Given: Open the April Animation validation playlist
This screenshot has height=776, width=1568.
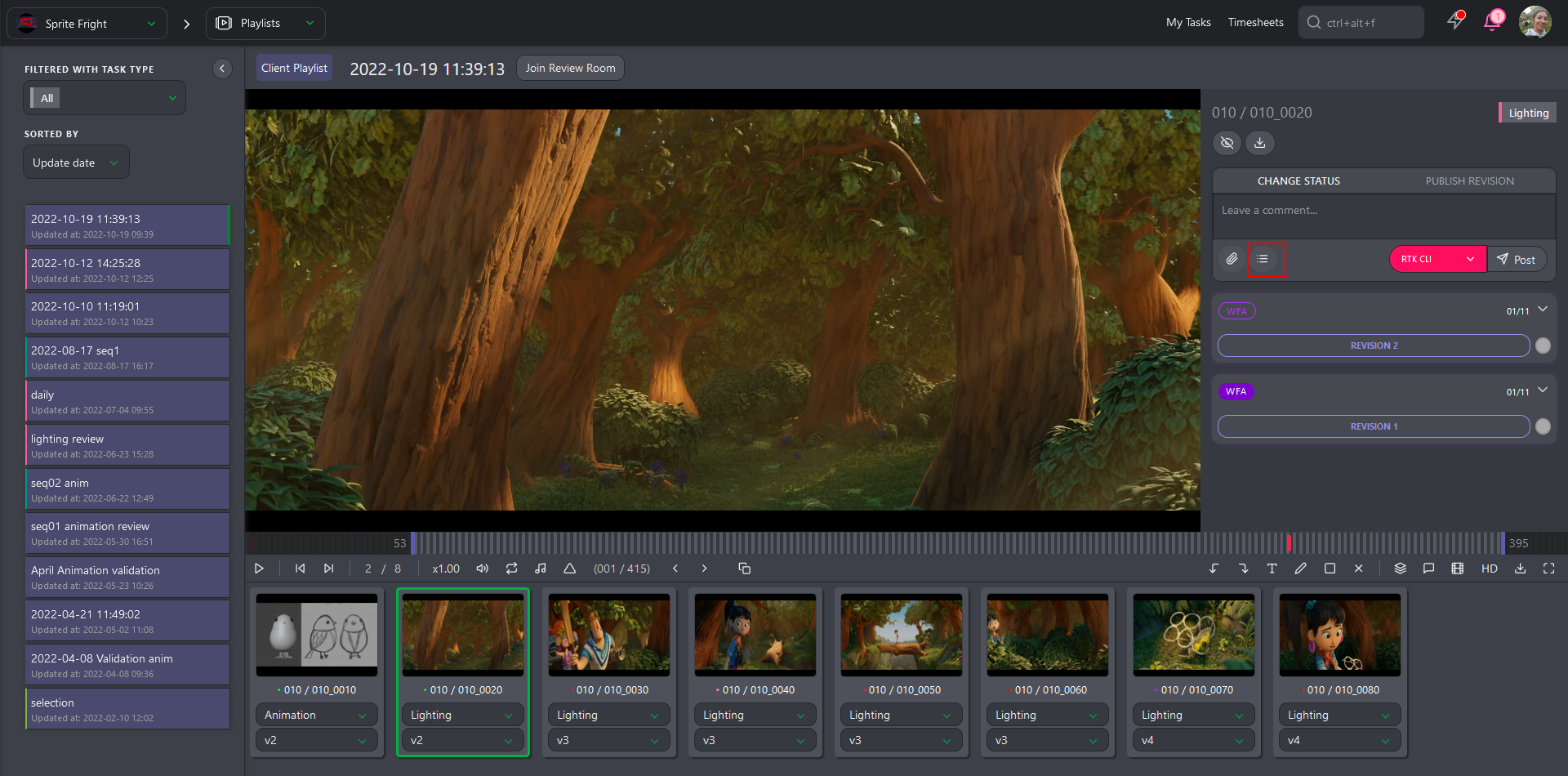Looking at the screenshot, I should tap(127, 577).
